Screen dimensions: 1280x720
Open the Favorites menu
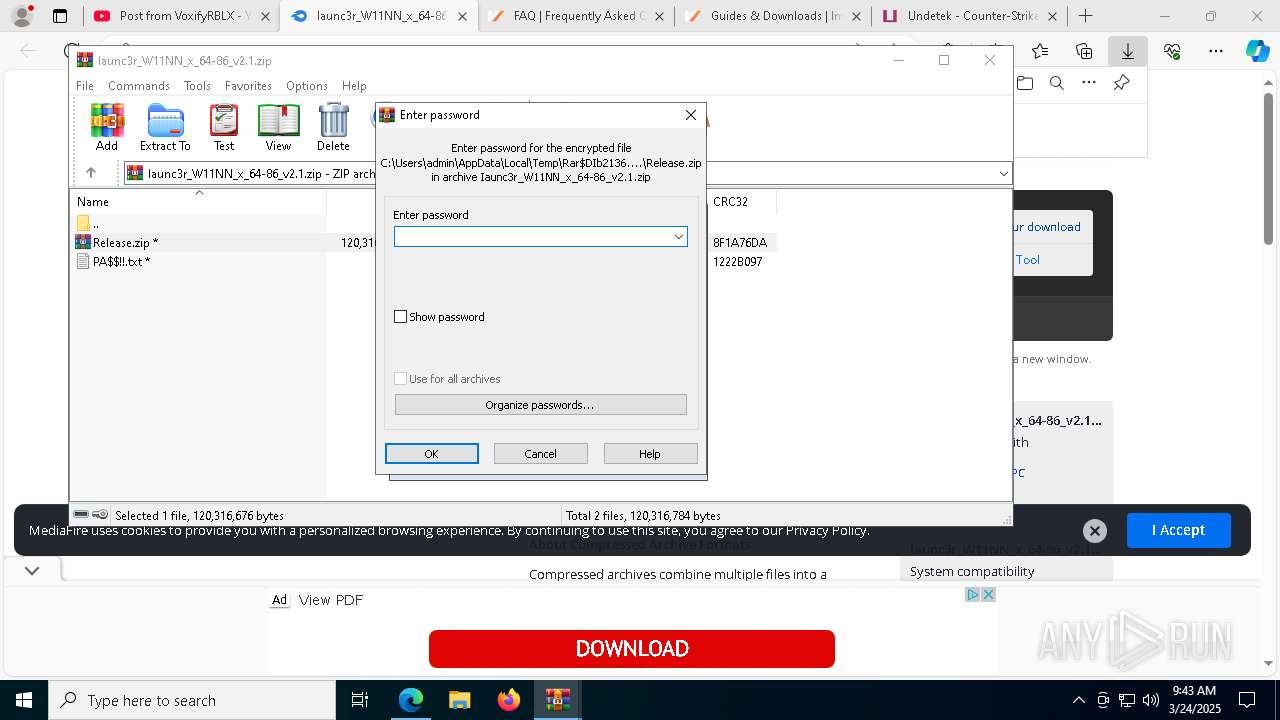click(248, 86)
